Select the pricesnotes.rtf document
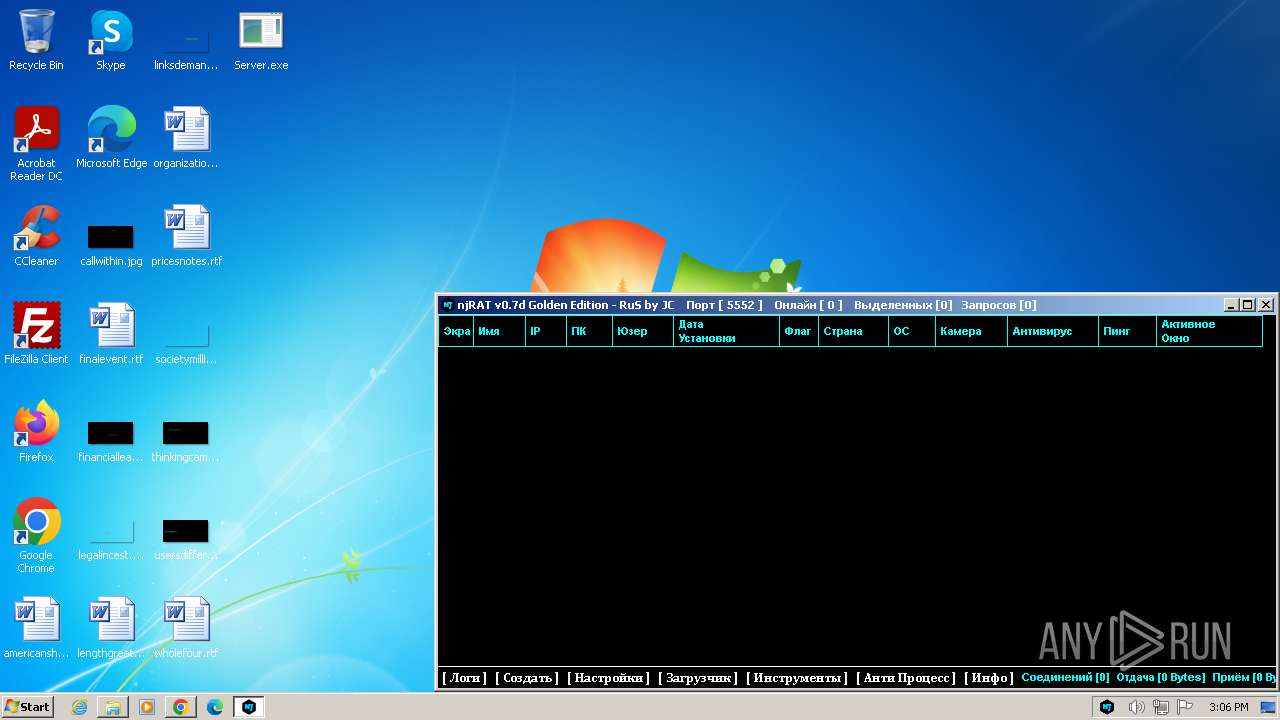This screenshot has height=720, width=1280. click(186, 236)
